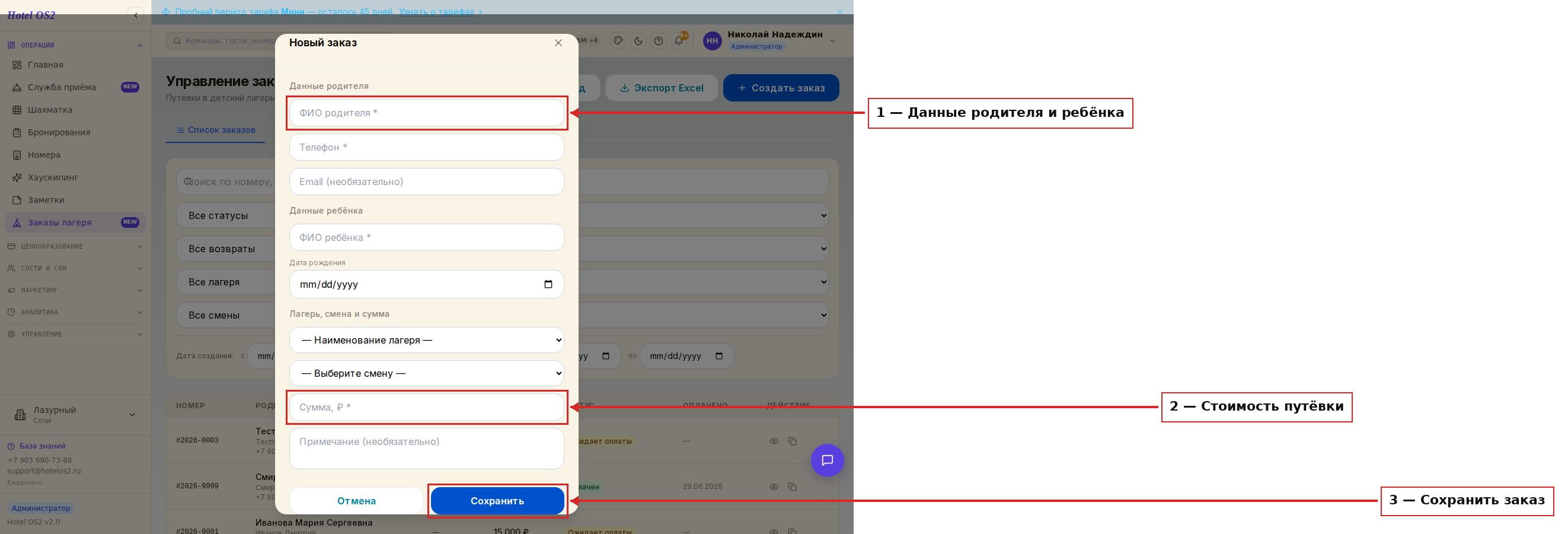Open the chat support bubble button

pyautogui.click(x=826, y=460)
